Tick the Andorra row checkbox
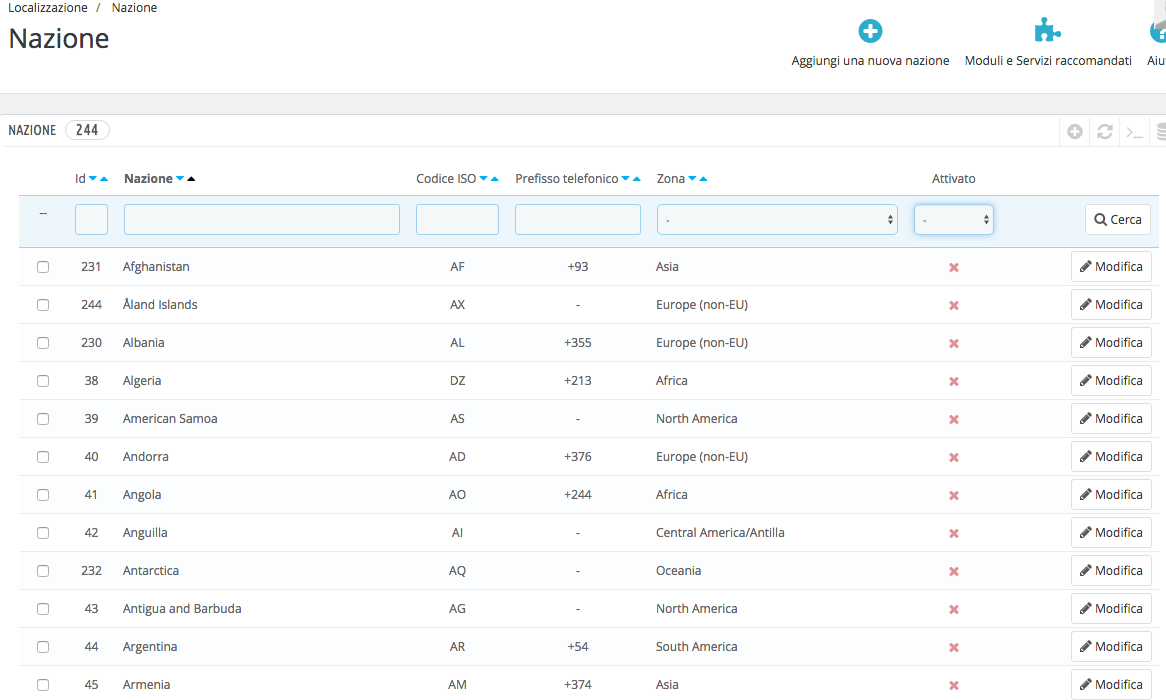The height and width of the screenshot is (700, 1166). click(x=43, y=457)
